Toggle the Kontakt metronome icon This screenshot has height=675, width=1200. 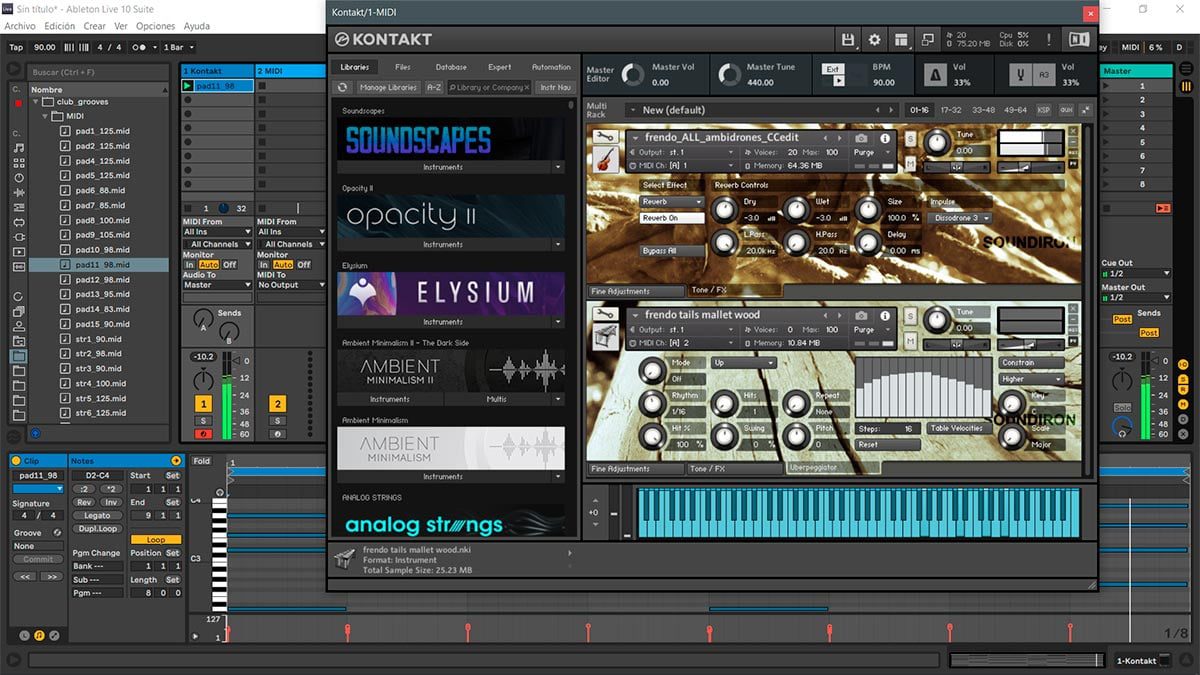tap(936, 75)
